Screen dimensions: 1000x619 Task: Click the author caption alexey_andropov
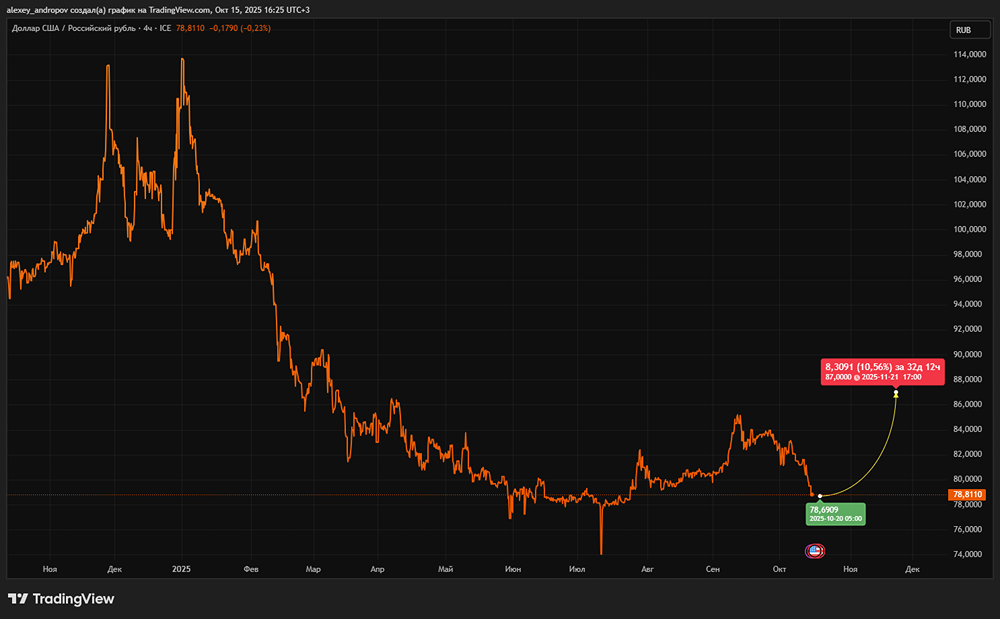pyautogui.click(x=36, y=10)
